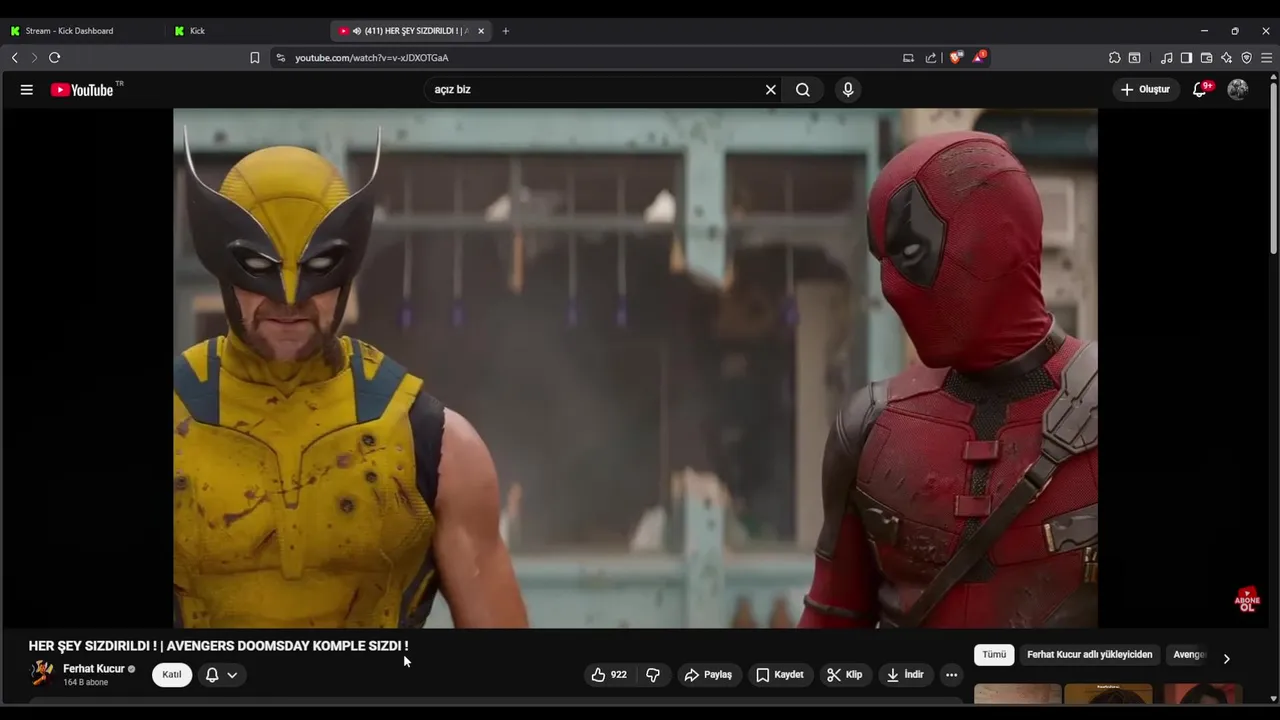The width and height of the screenshot is (1280, 720).
Task: Open more actions three-dot menu
Action: click(952, 675)
